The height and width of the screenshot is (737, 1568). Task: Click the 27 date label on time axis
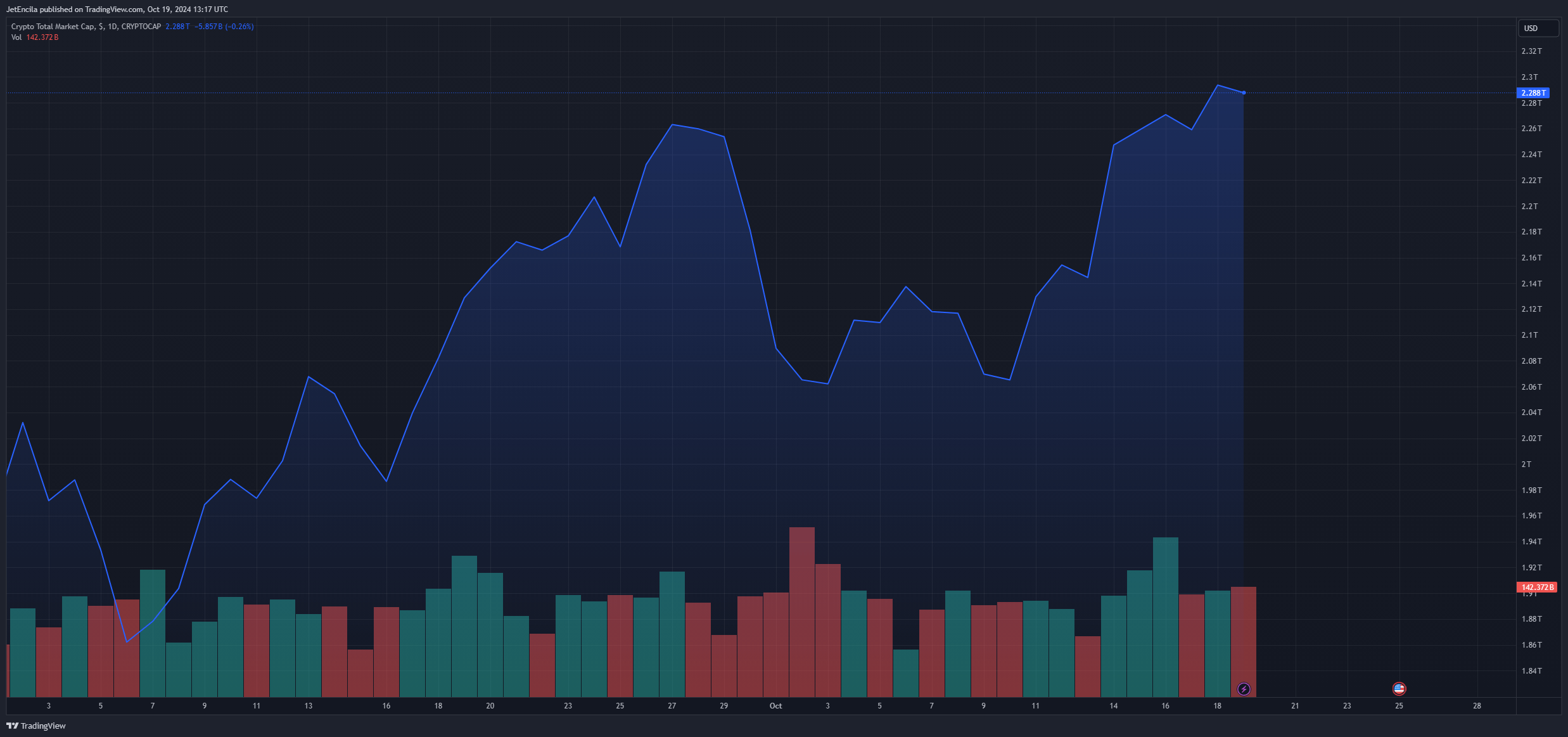click(672, 706)
